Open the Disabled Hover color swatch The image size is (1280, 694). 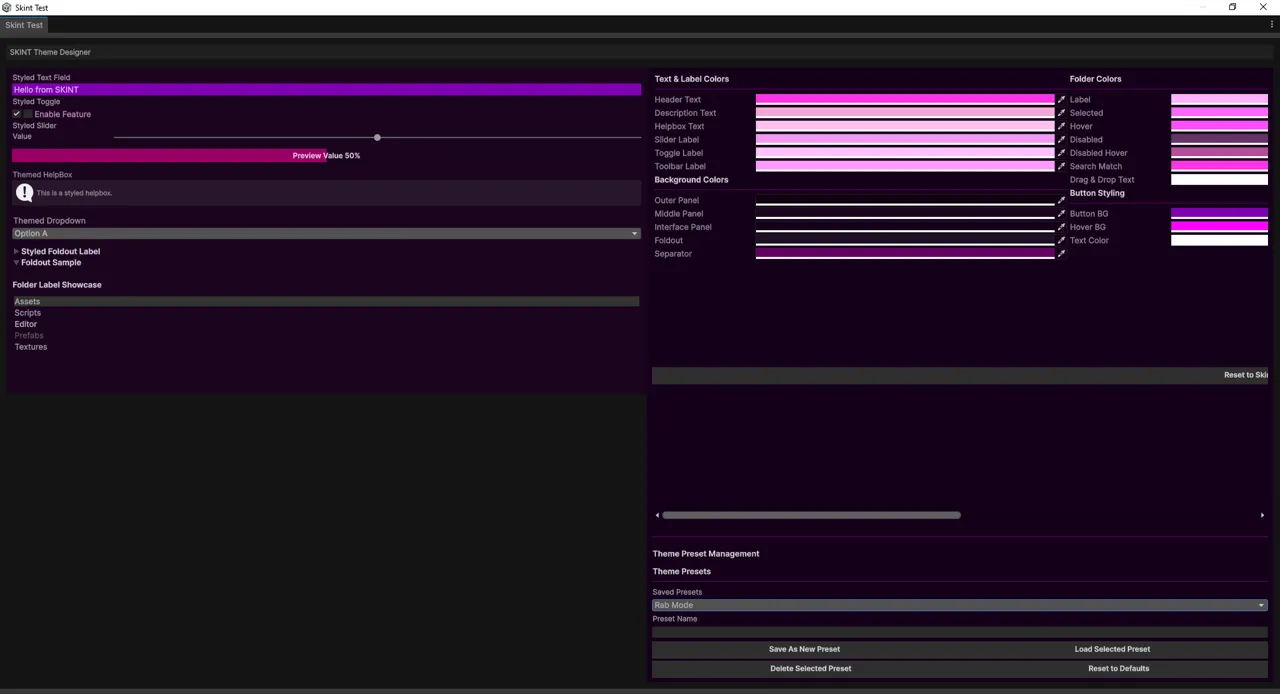click(x=1219, y=153)
